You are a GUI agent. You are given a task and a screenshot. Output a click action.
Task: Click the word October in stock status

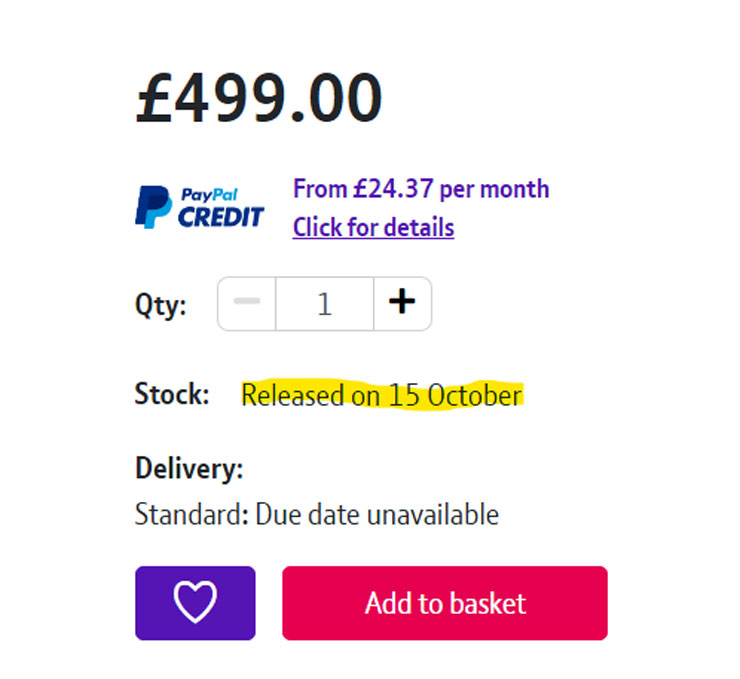(x=475, y=396)
